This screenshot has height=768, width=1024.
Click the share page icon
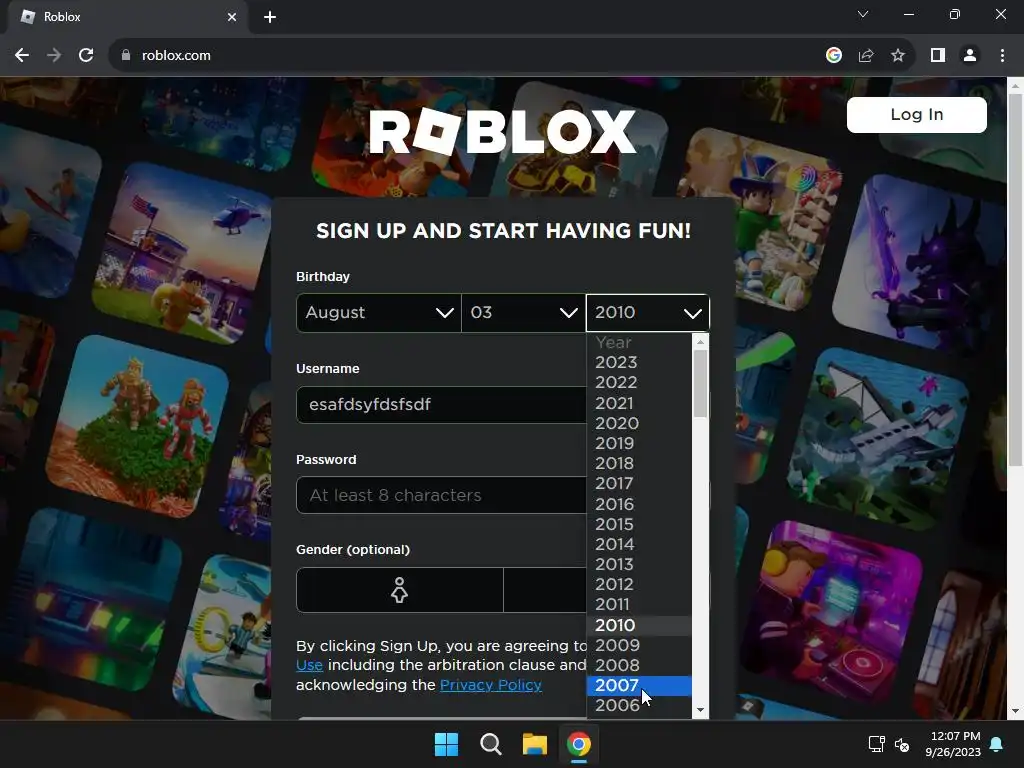pos(866,56)
